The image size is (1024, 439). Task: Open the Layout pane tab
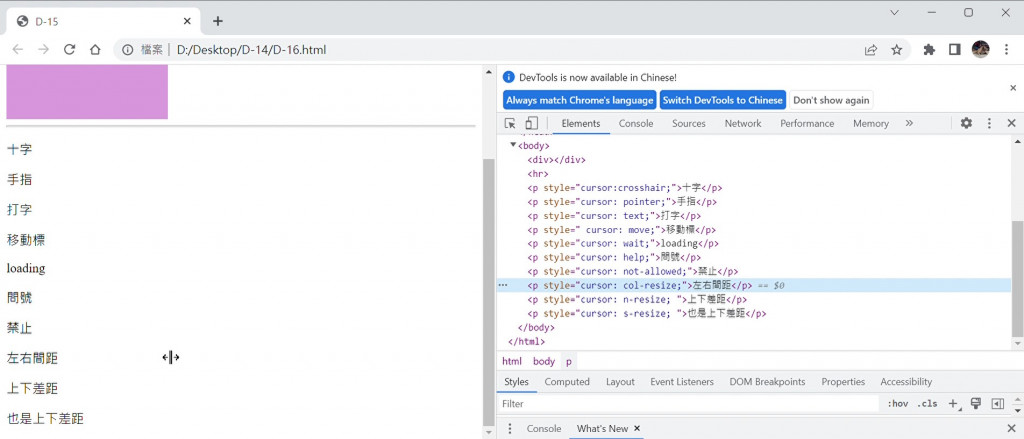(x=620, y=382)
